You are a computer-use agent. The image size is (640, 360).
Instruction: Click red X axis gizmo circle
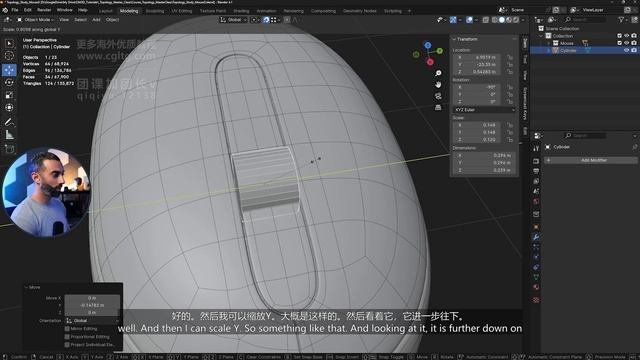pyautogui.click(x=430, y=62)
